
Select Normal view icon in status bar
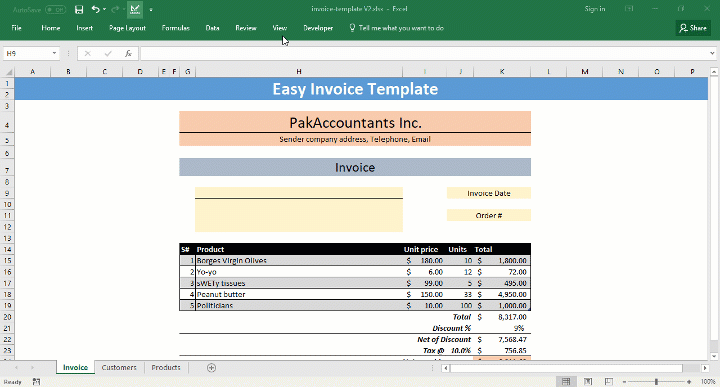(x=566, y=381)
